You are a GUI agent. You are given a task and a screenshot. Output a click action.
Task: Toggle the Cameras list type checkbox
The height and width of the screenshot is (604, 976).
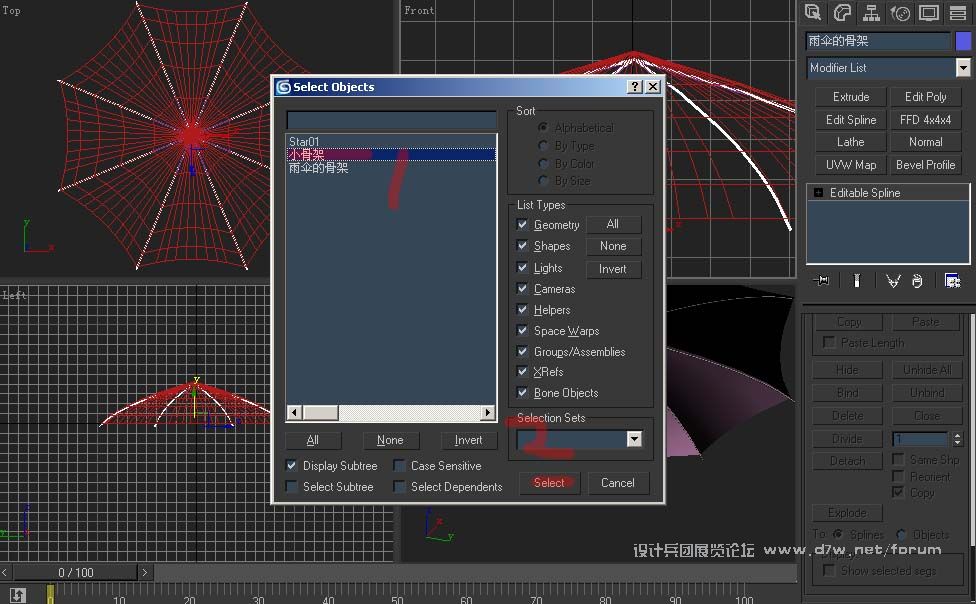(522, 288)
